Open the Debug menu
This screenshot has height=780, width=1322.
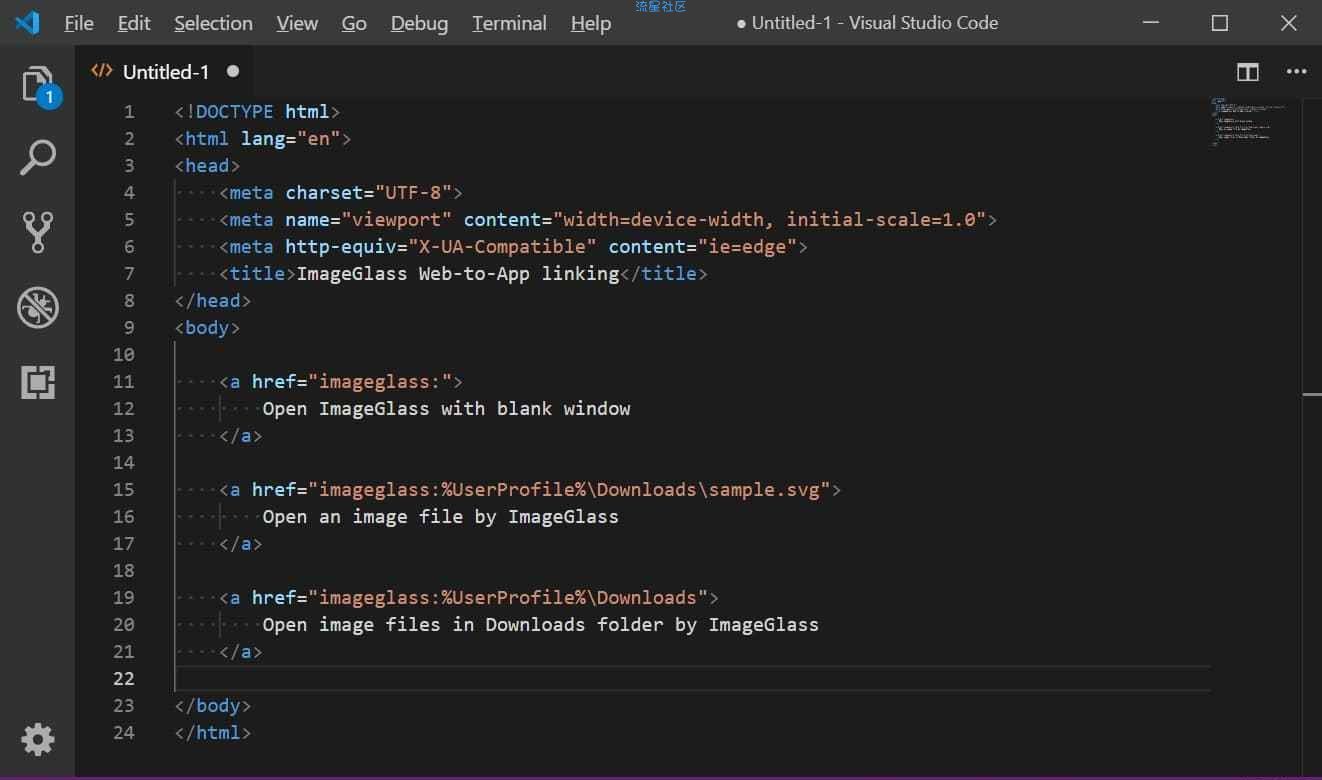(x=419, y=23)
